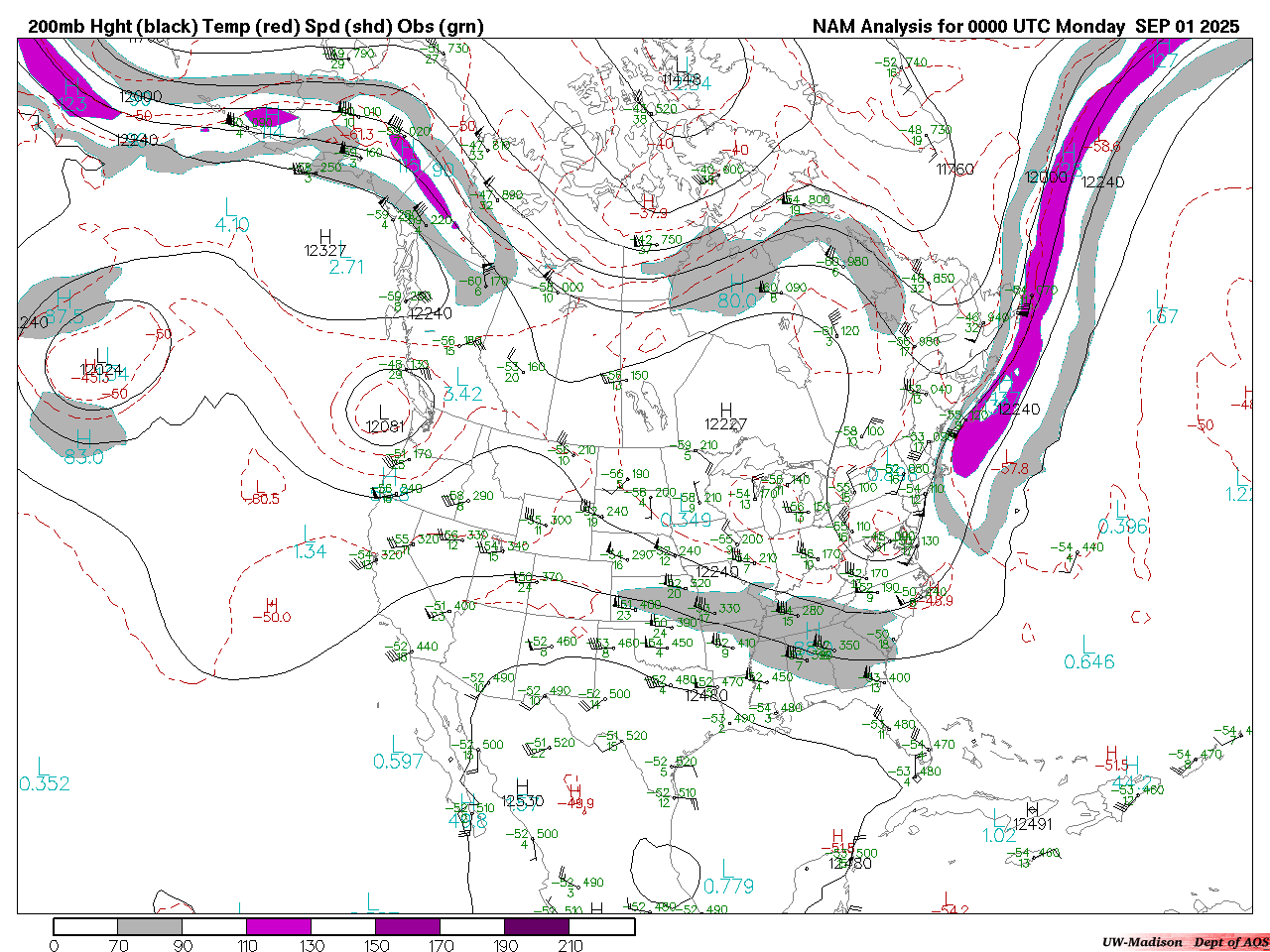1270x952 pixels.
Task: Click the black H marker labeled 12227
Action: 726,410
